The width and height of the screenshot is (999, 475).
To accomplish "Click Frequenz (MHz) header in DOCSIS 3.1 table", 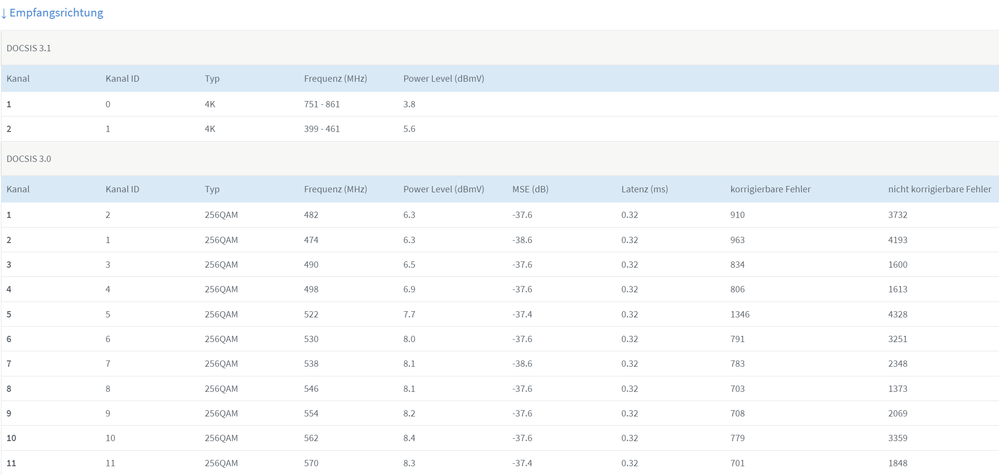I will click(x=336, y=79).
